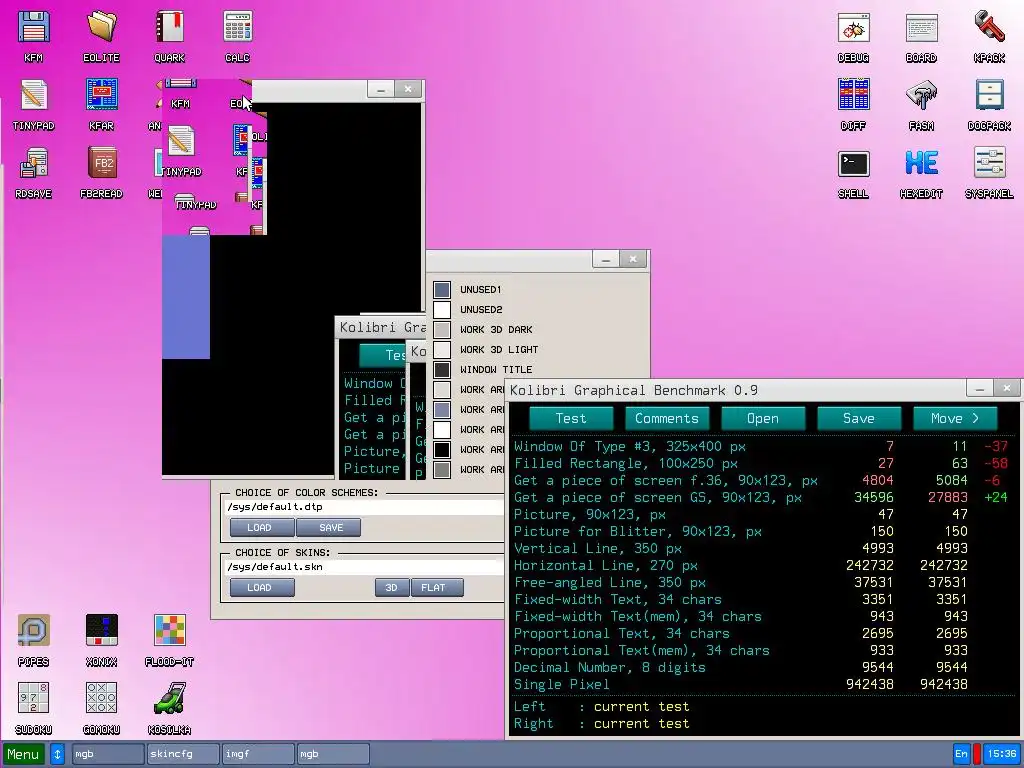Select the UNUSED2 color swatch
The image size is (1024, 768).
pos(442,310)
